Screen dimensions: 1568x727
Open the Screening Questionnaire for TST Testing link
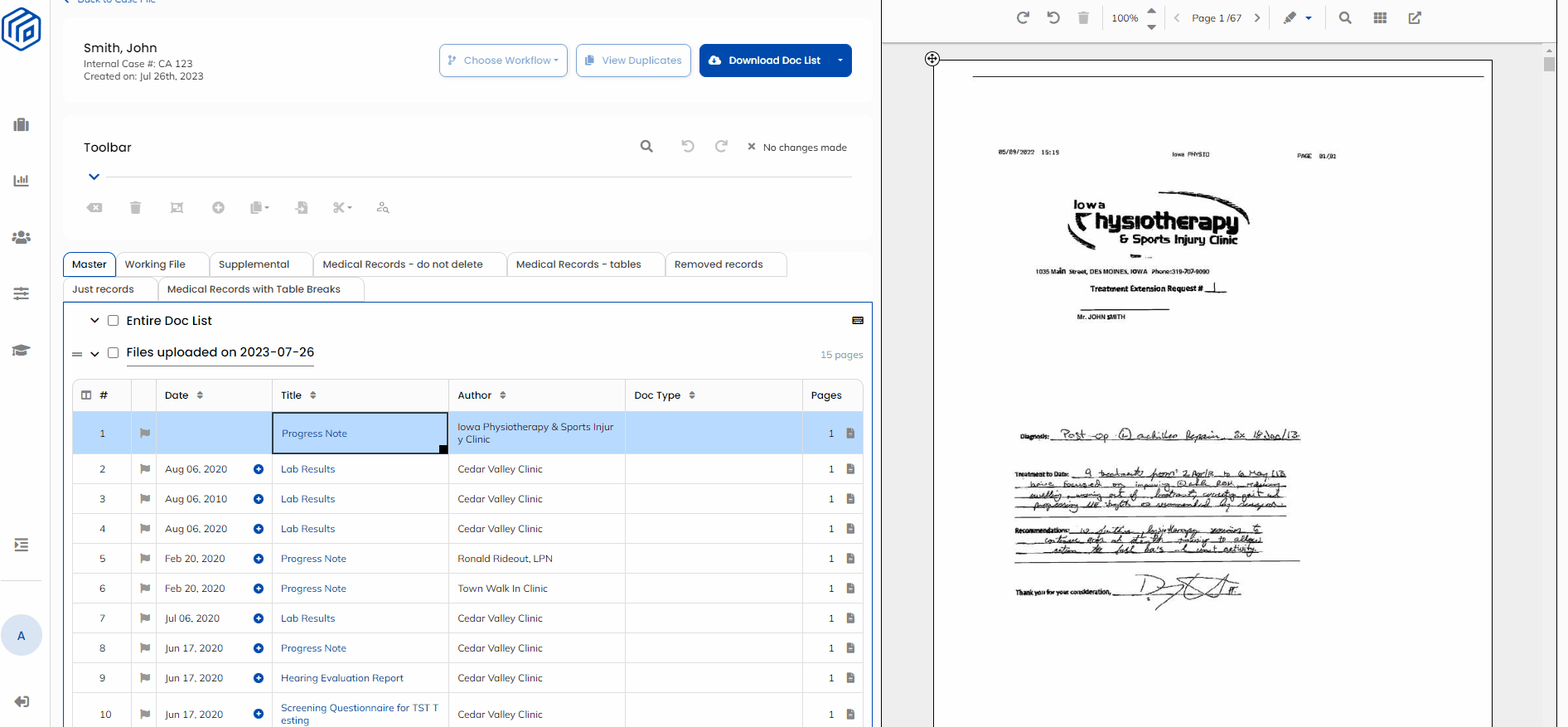coord(360,714)
